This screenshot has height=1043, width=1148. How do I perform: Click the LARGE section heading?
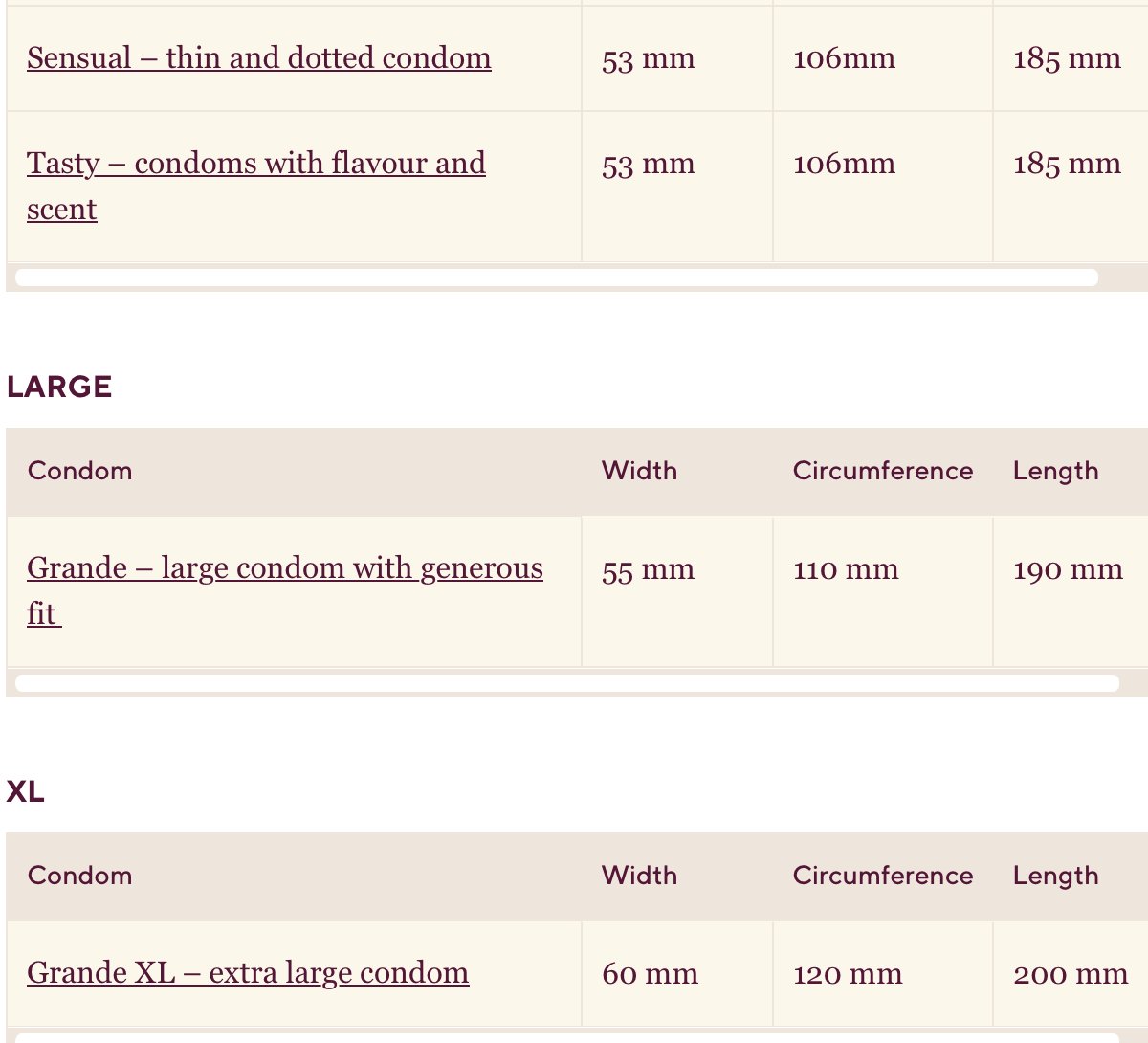coord(59,387)
